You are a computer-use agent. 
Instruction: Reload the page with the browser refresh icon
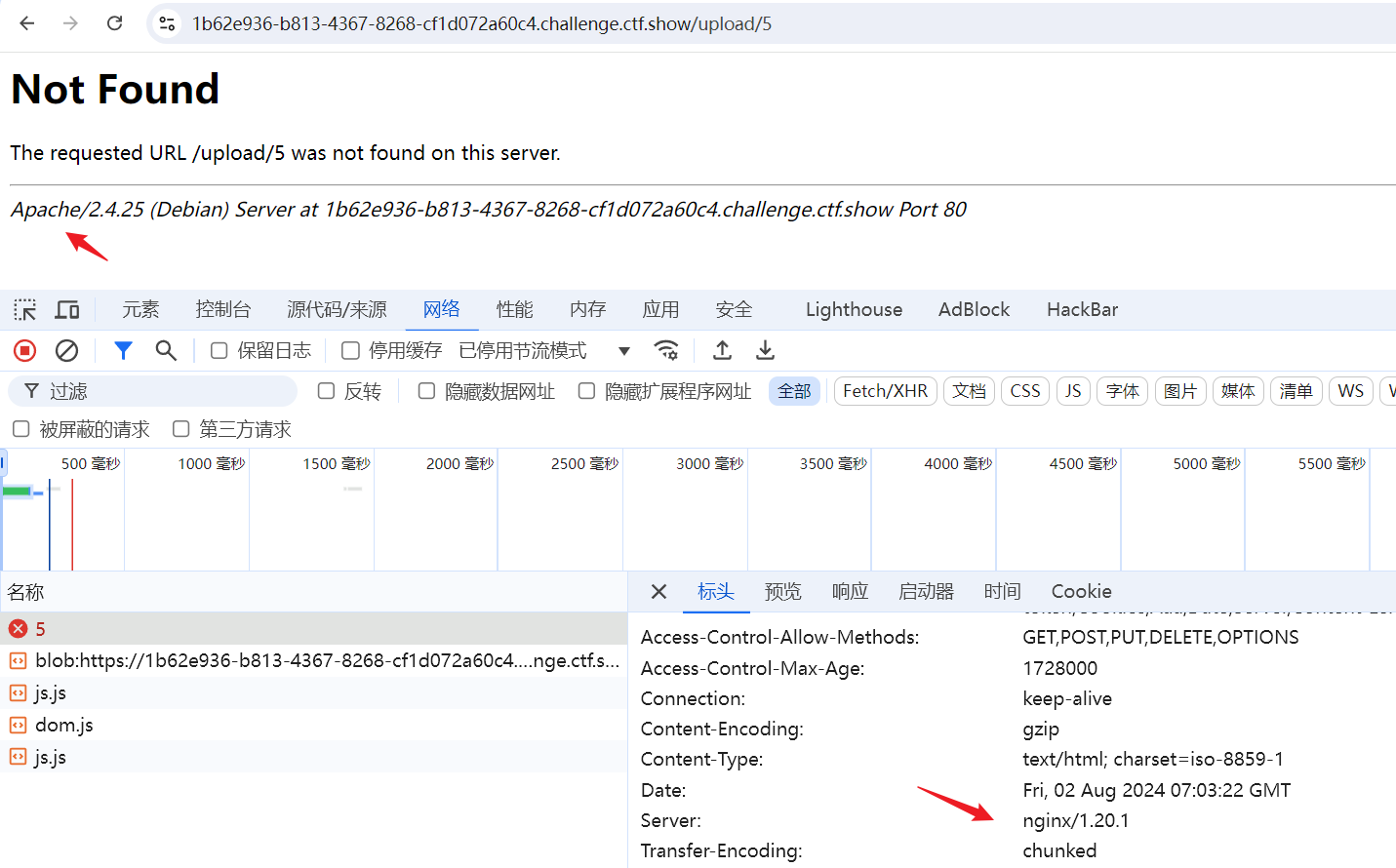114,23
